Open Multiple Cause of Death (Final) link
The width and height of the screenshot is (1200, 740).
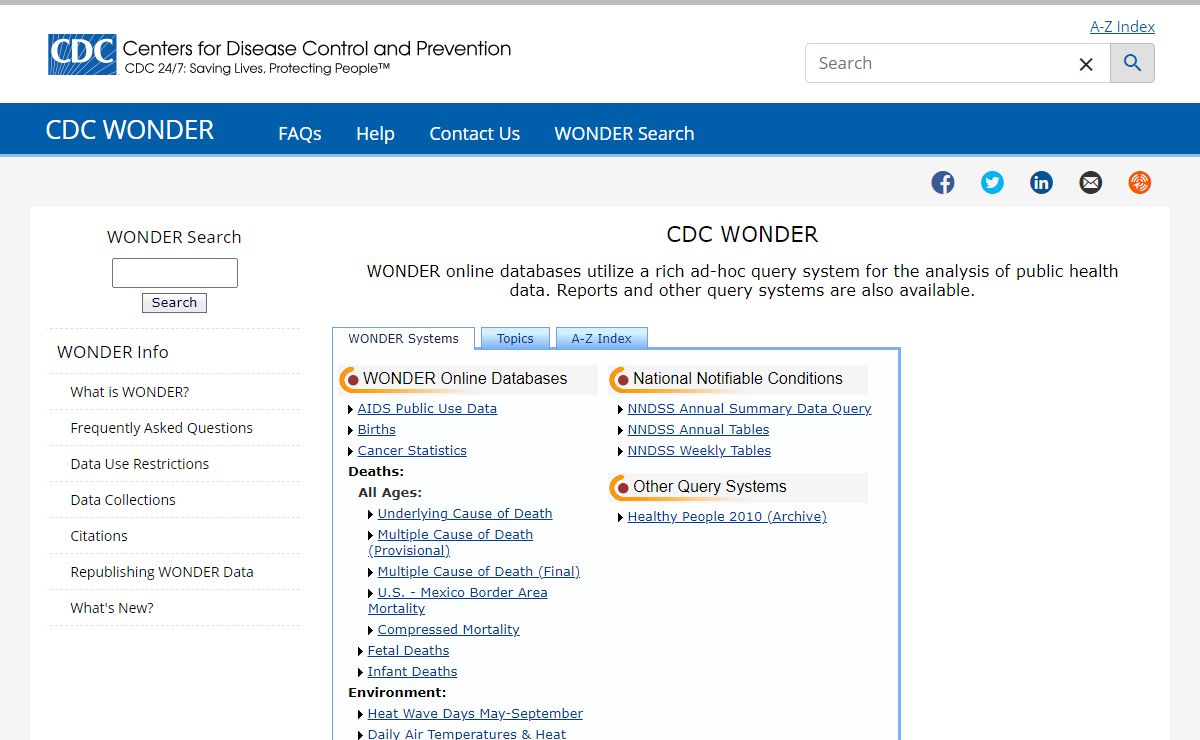[479, 571]
